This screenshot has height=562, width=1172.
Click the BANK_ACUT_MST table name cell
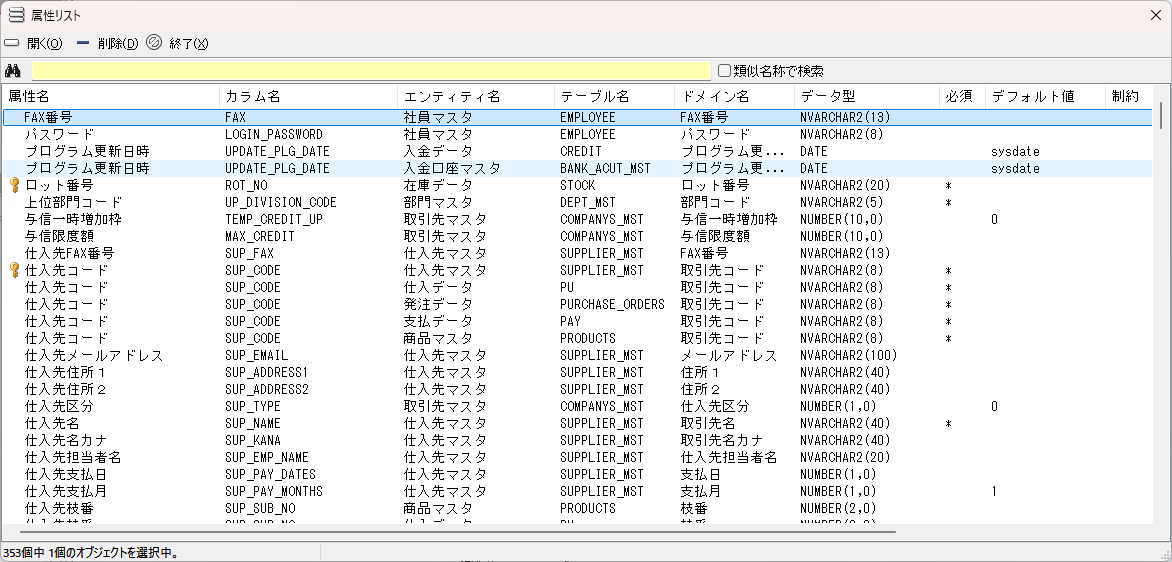(x=605, y=169)
